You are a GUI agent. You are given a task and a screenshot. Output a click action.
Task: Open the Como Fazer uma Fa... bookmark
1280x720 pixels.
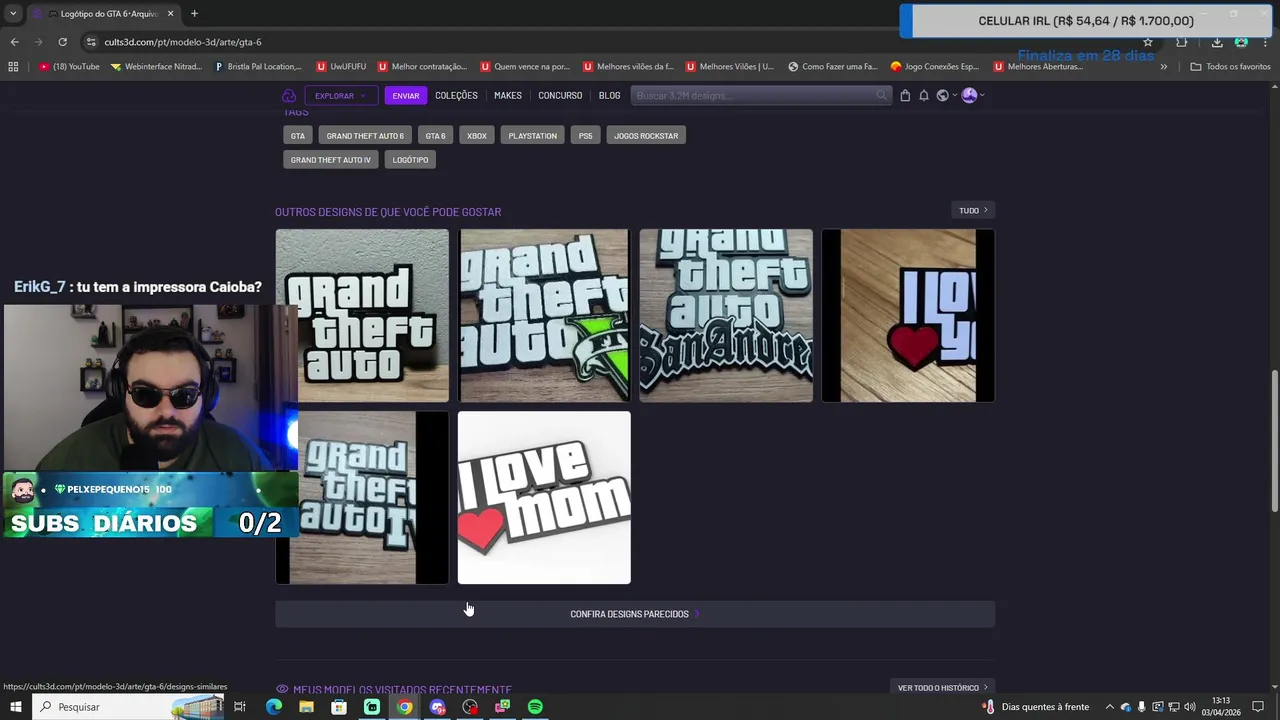coord(832,67)
